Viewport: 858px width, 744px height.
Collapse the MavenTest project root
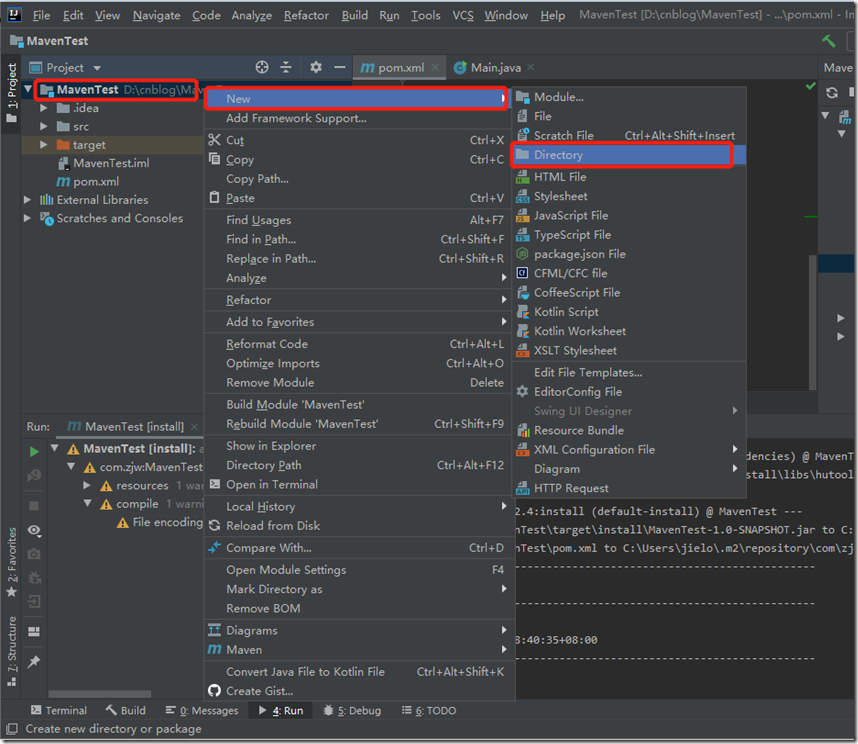click(x=28, y=89)
